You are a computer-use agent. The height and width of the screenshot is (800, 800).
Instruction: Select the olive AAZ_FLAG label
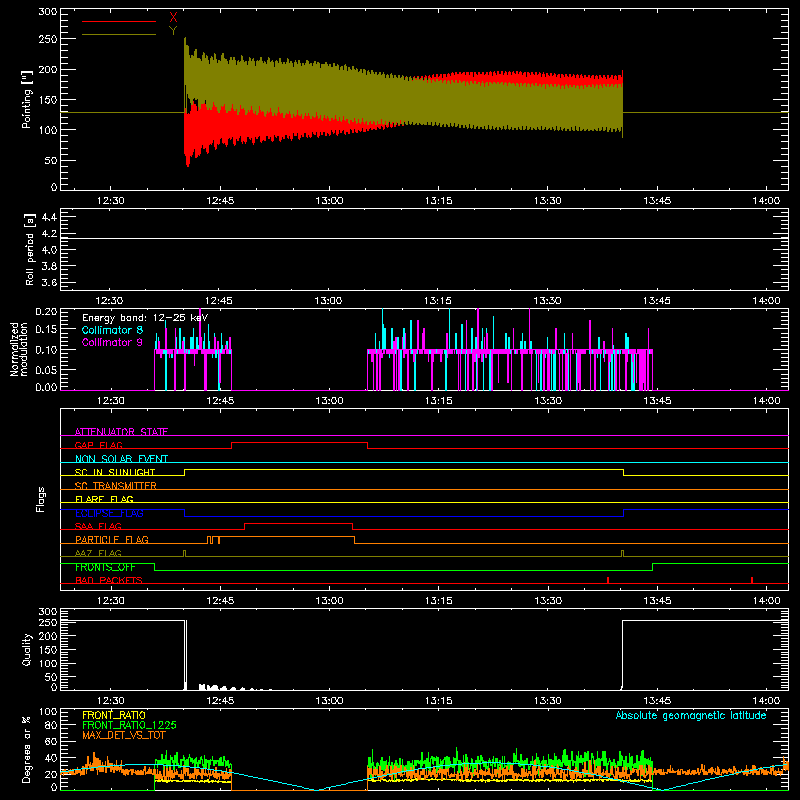click(98, 553)
